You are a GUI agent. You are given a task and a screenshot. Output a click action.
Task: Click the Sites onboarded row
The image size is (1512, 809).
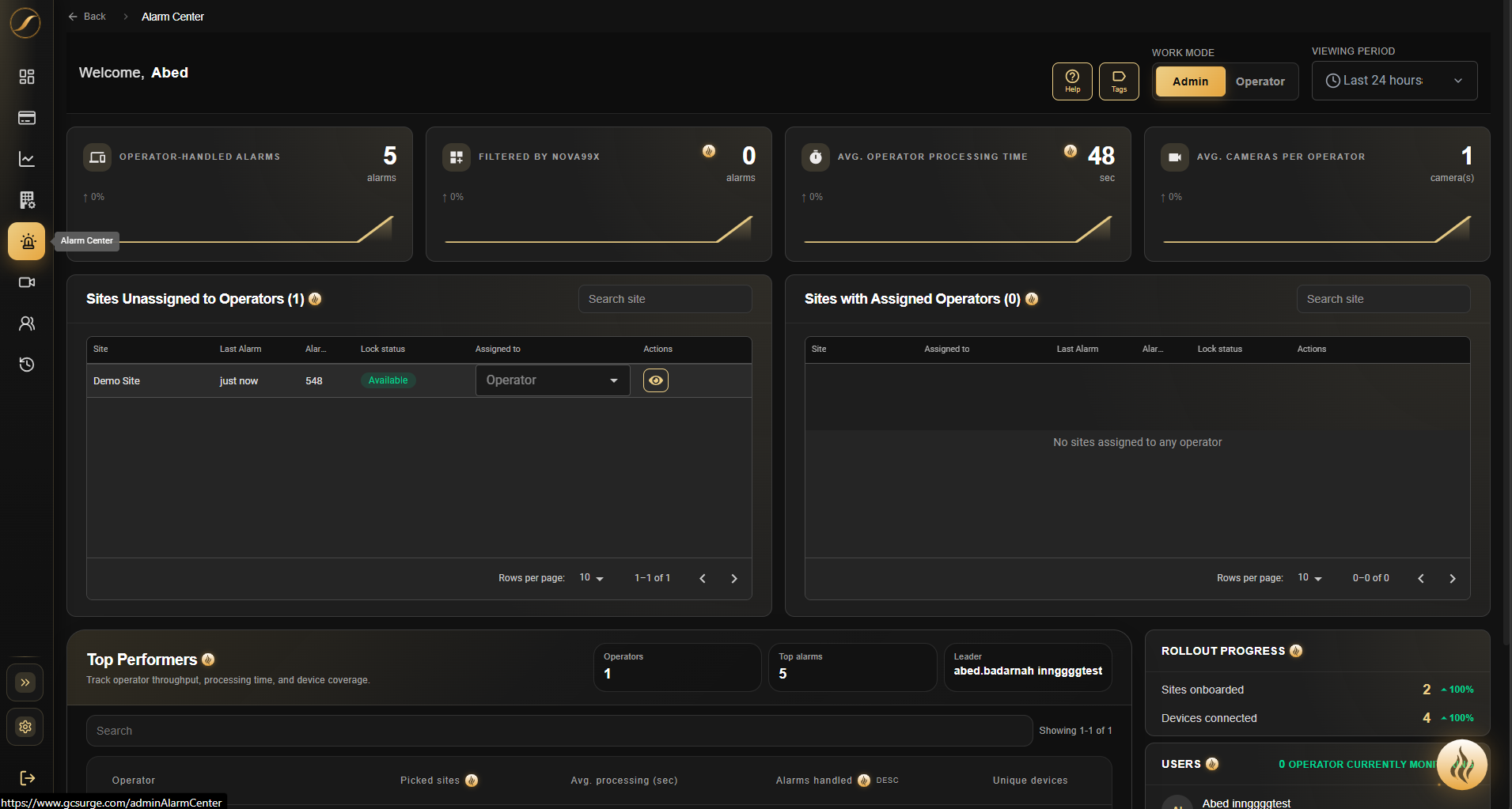click(1317, 690)
